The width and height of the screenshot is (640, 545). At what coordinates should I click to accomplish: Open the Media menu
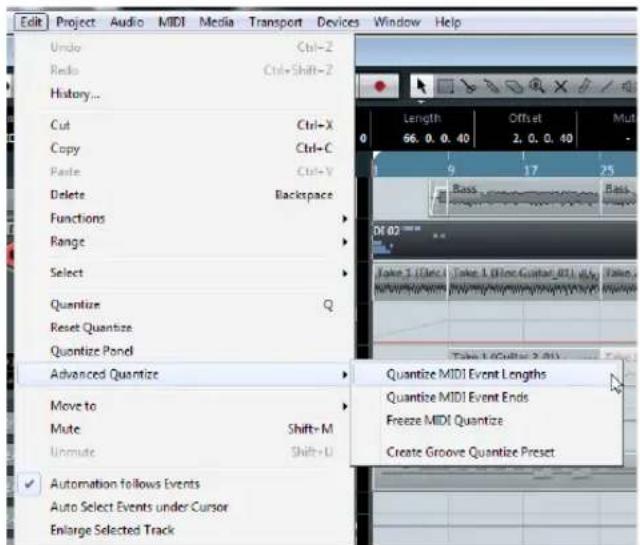coord(216,22)
